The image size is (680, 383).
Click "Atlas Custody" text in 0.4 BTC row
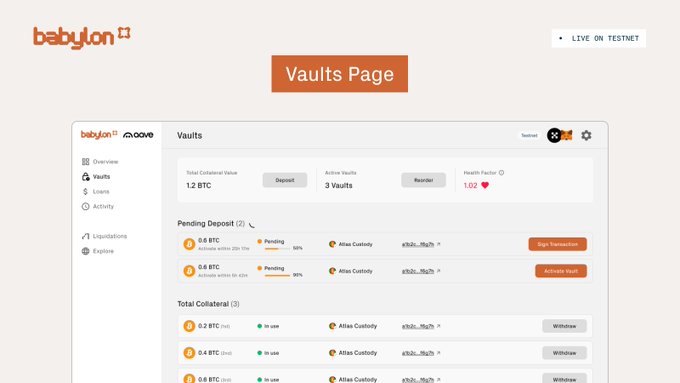point(358,353)
